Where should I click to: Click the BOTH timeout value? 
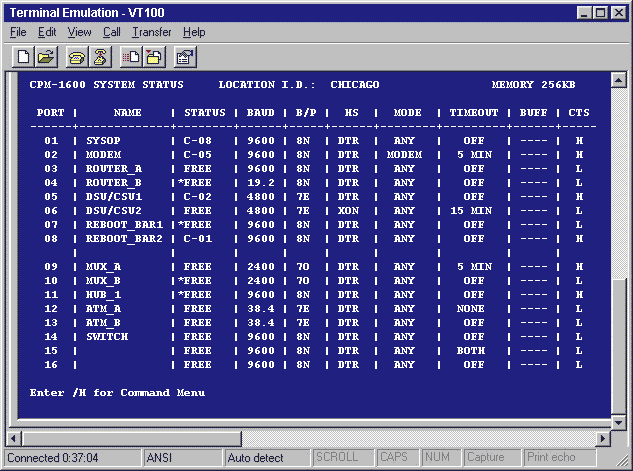471,351
